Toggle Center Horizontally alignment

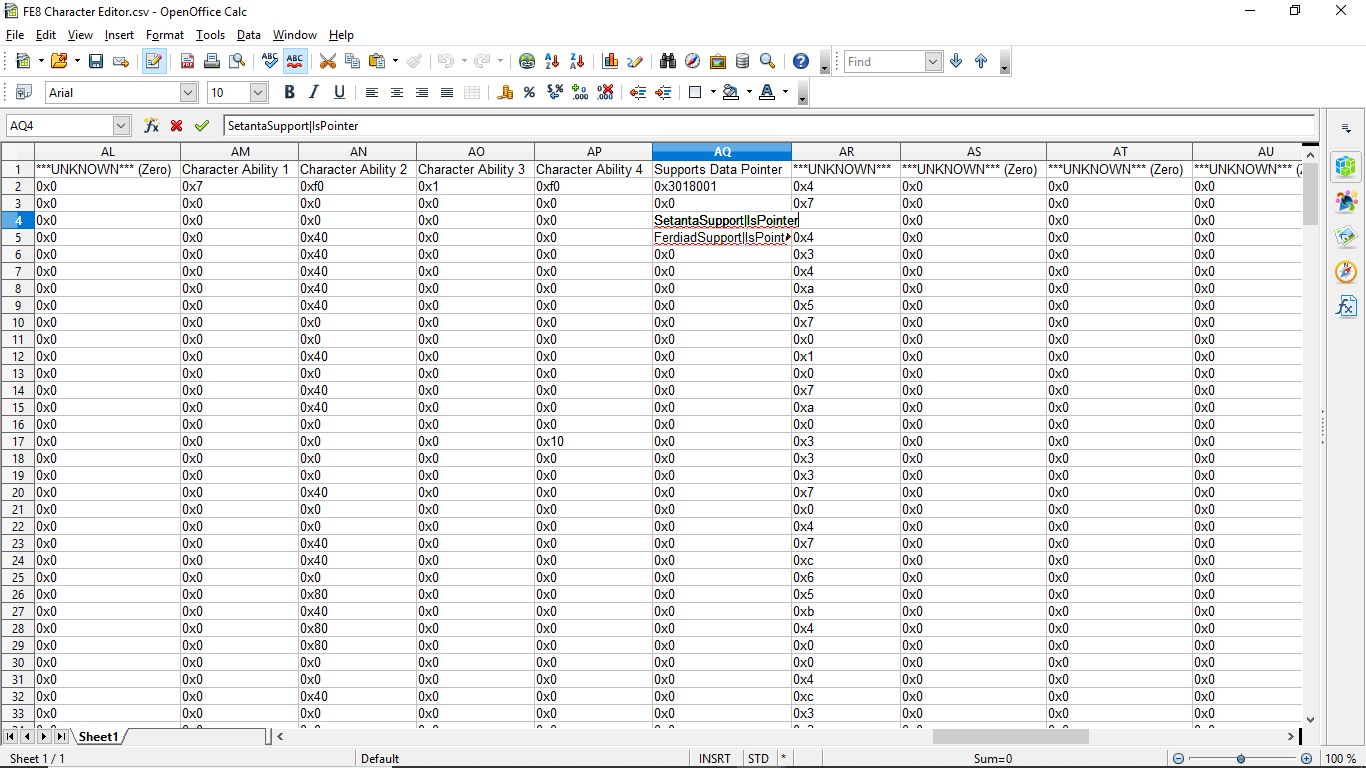pos(397,93)
